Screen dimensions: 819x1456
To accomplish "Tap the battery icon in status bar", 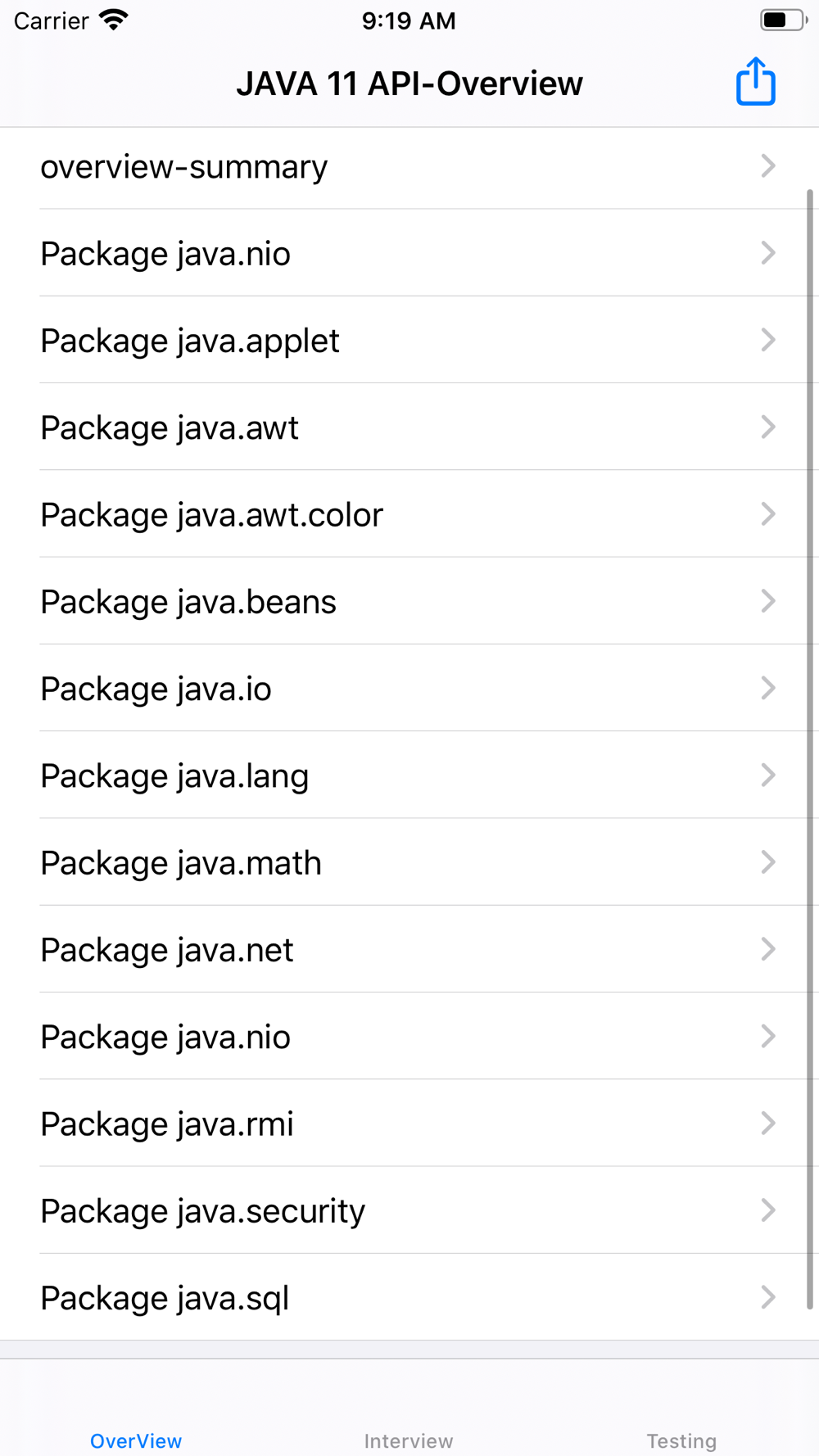I will click(x=783, y=20).
